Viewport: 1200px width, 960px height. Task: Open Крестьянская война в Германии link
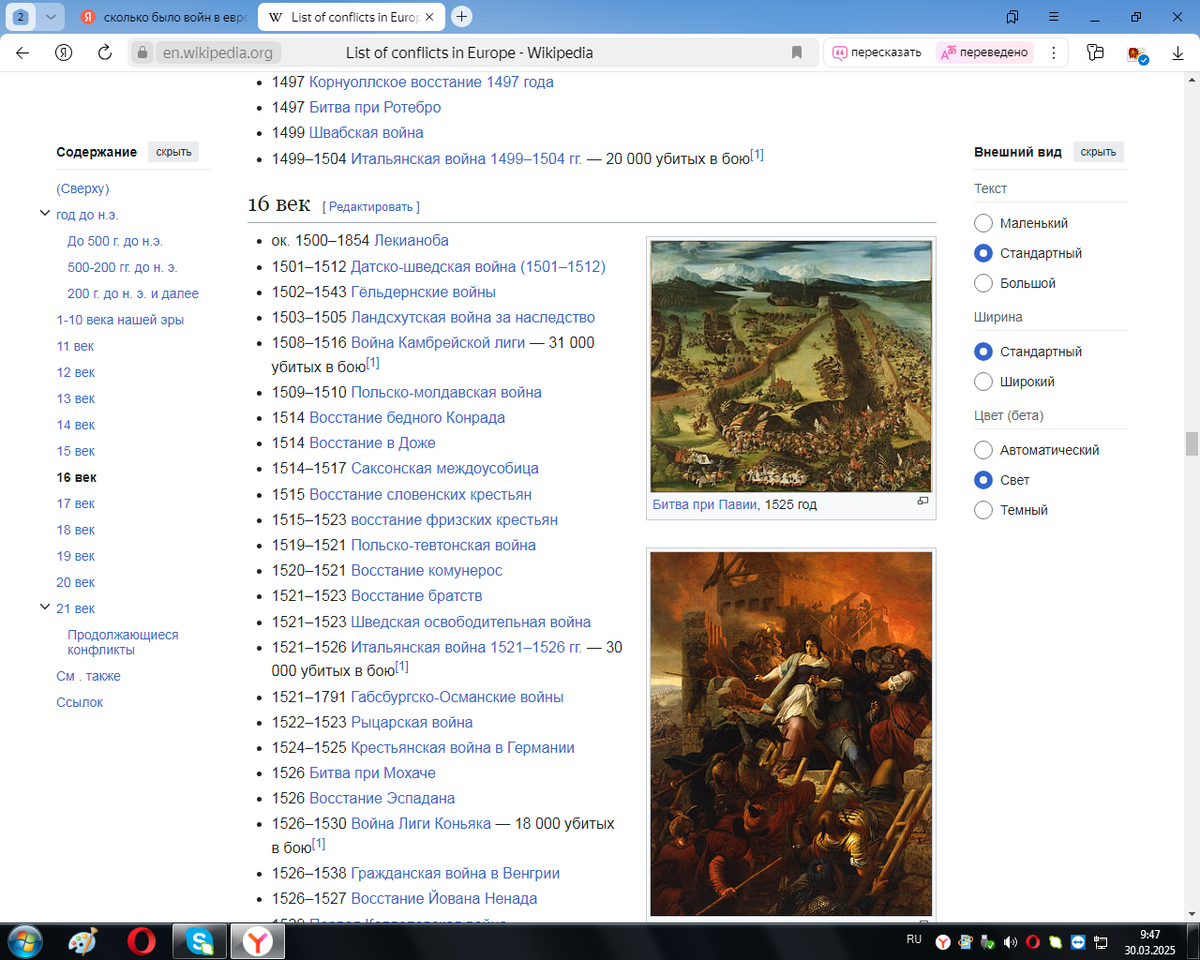point(463,748)
